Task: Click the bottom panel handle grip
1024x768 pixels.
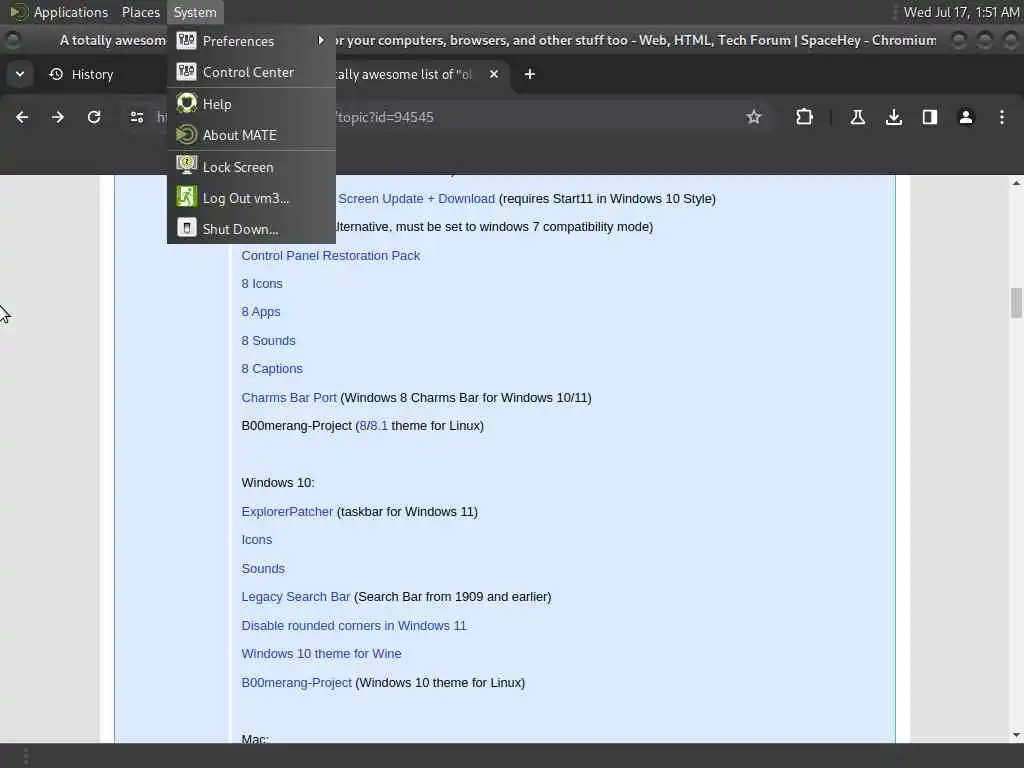Action: click(26, 756)
